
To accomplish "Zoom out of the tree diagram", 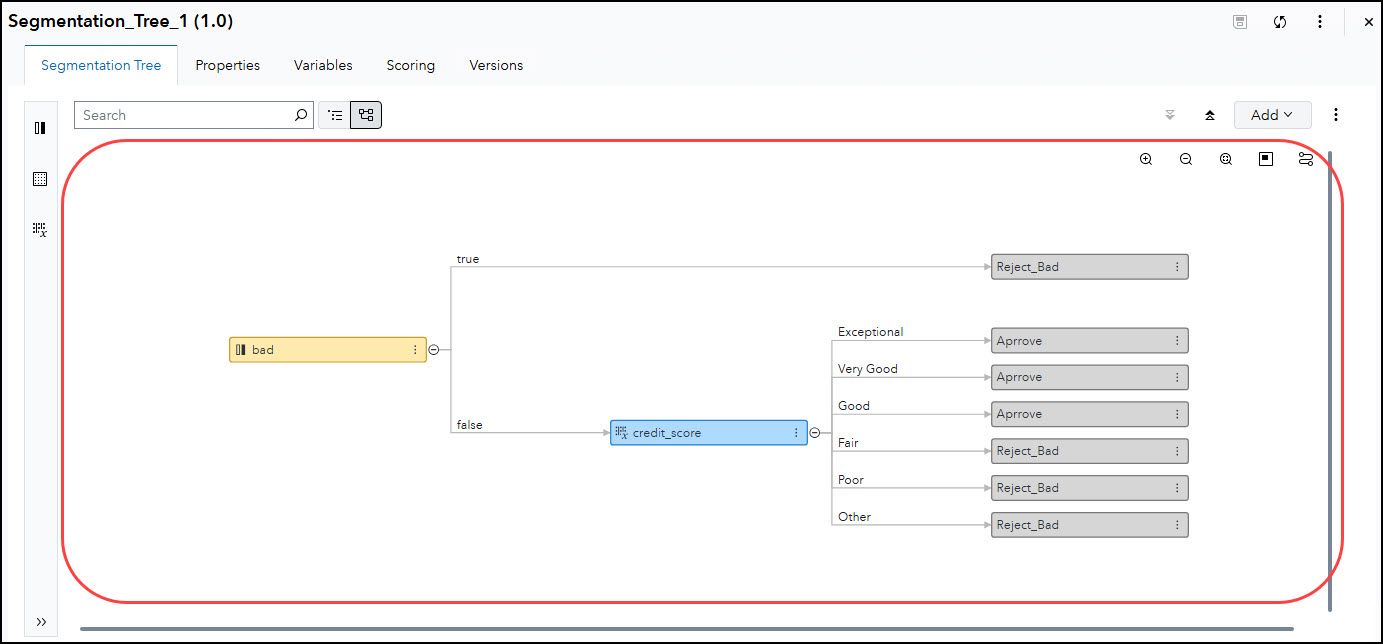I will click(1186, 159).
